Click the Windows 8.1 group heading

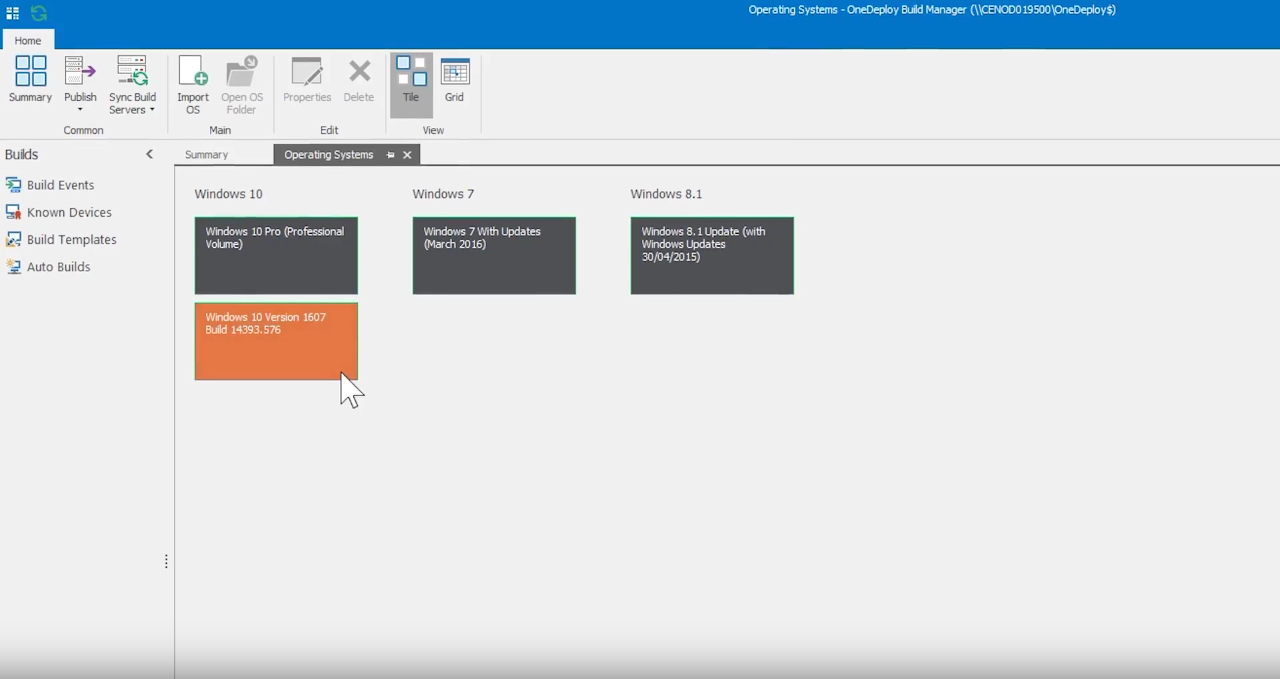[666, 194]
